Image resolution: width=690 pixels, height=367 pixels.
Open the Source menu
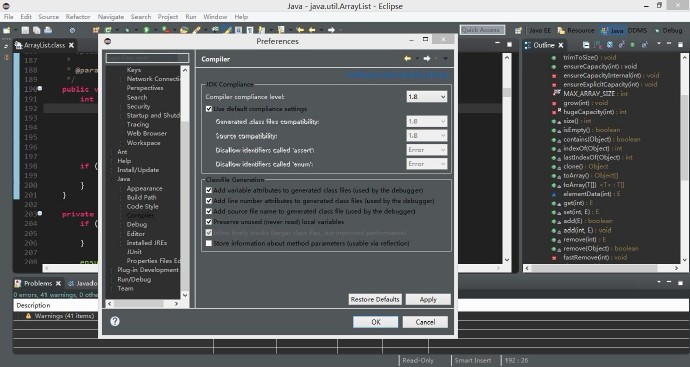click(48, 17)
